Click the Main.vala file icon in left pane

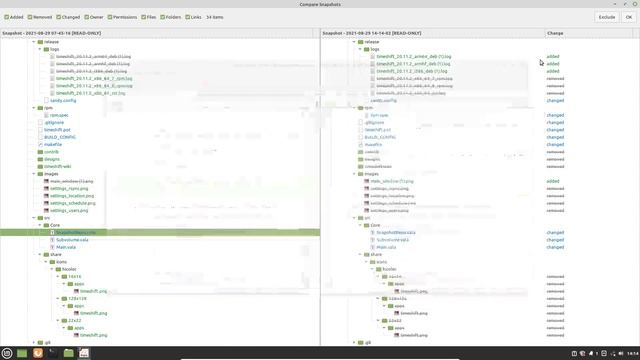pyautogui.click(x=52, y=247)
